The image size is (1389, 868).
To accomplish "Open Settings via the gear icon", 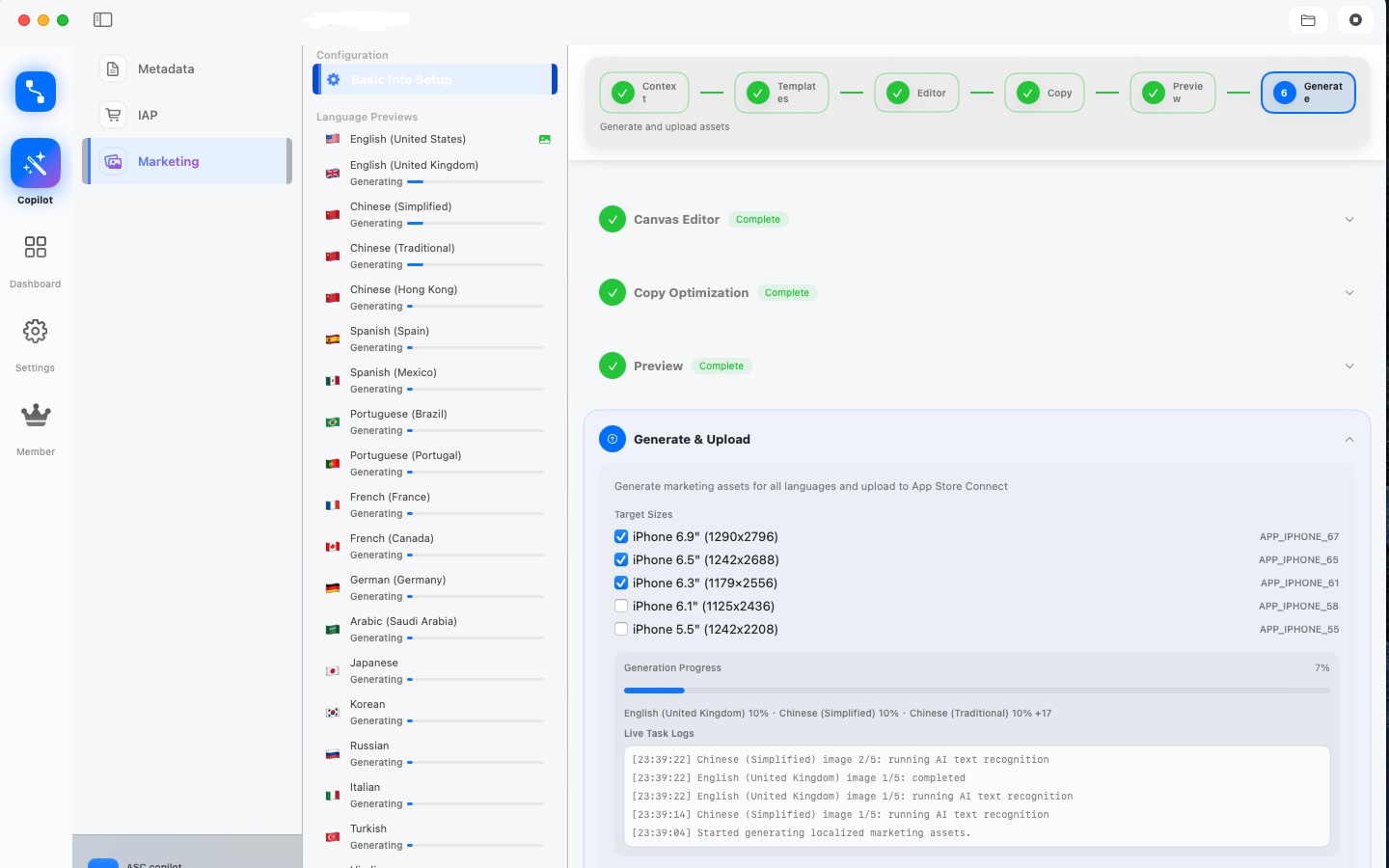I will [36, 331].
